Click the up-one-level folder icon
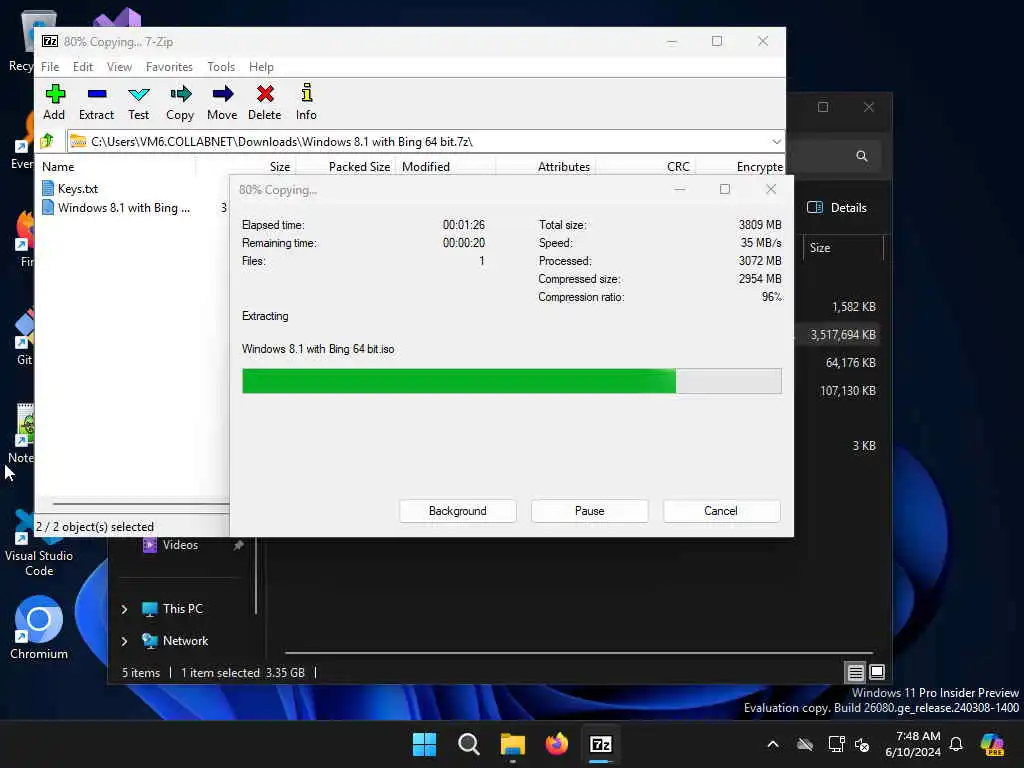 48,141
